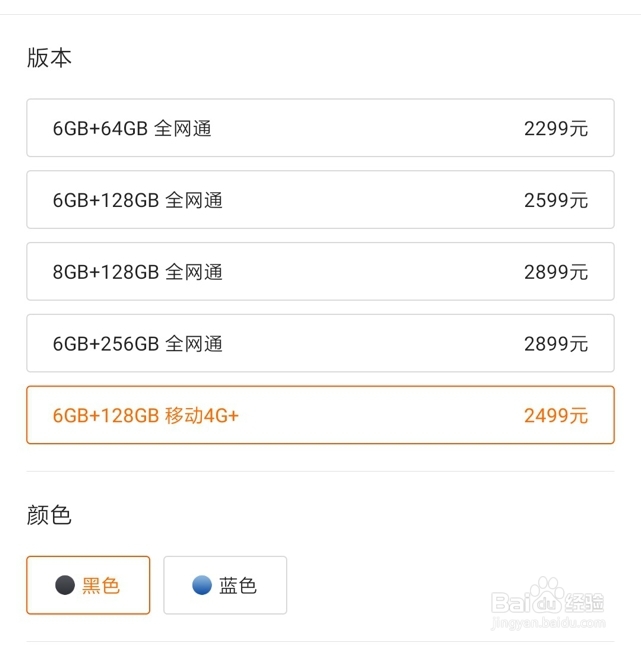Select the 黑色 color label

[x=101, y=585]
